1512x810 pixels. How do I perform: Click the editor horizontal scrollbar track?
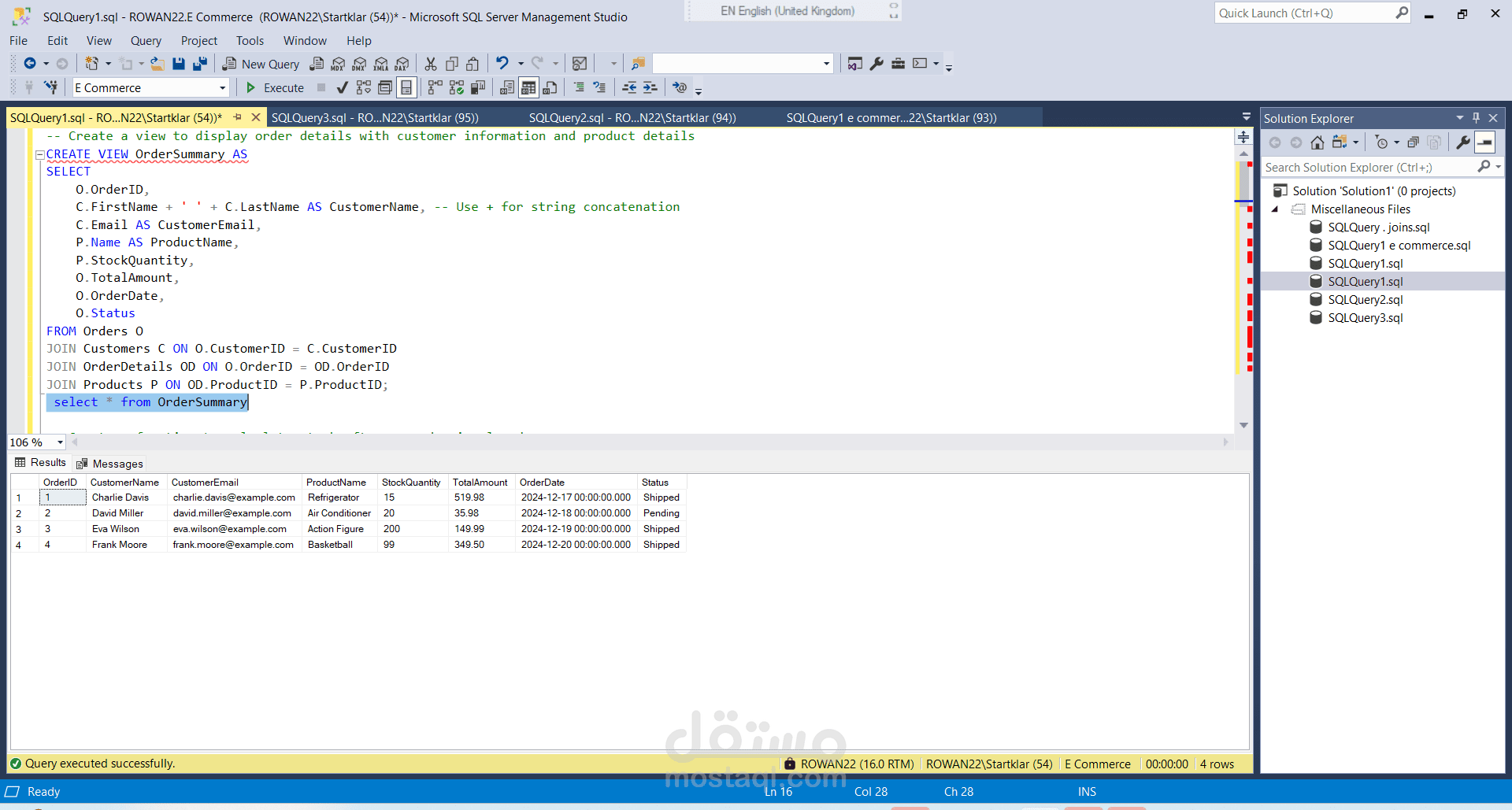point(650,442)
